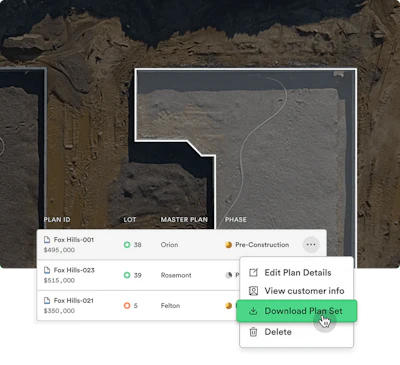The image size is (400, 365).
Task: Click the Pre-Construction phase label
Action: click(262, 245)
